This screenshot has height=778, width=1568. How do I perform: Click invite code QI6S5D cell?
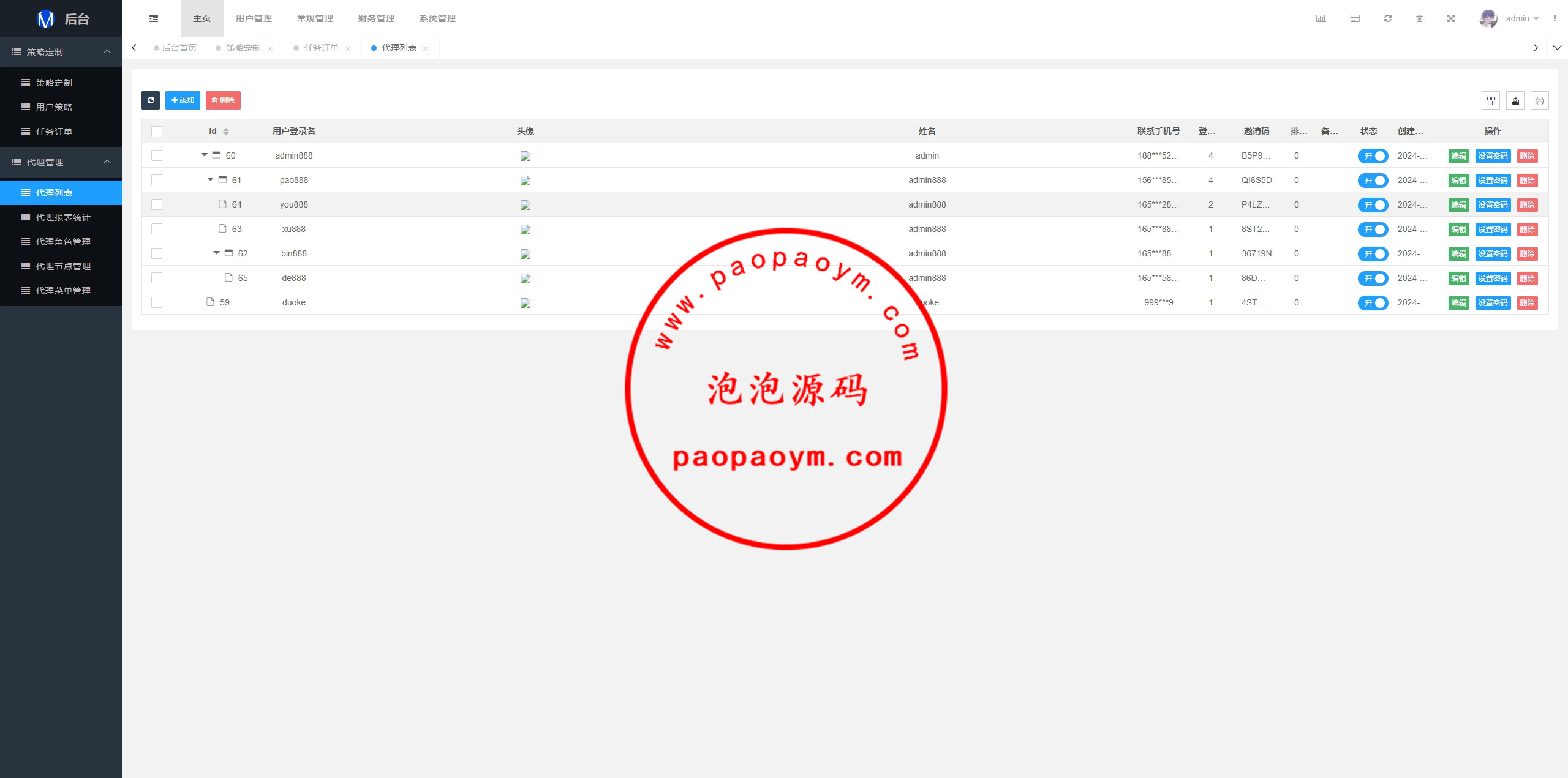click(1256, 180)
